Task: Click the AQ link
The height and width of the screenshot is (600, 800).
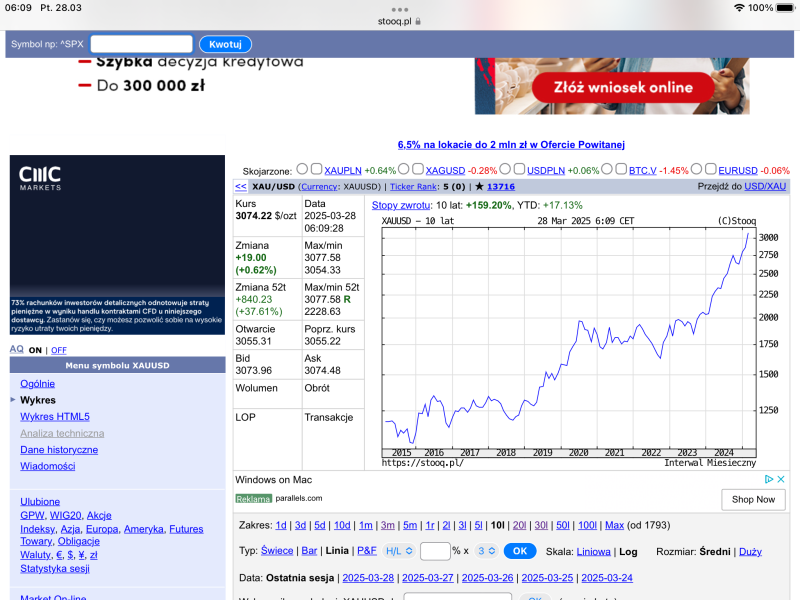Action: click(16, 349)
